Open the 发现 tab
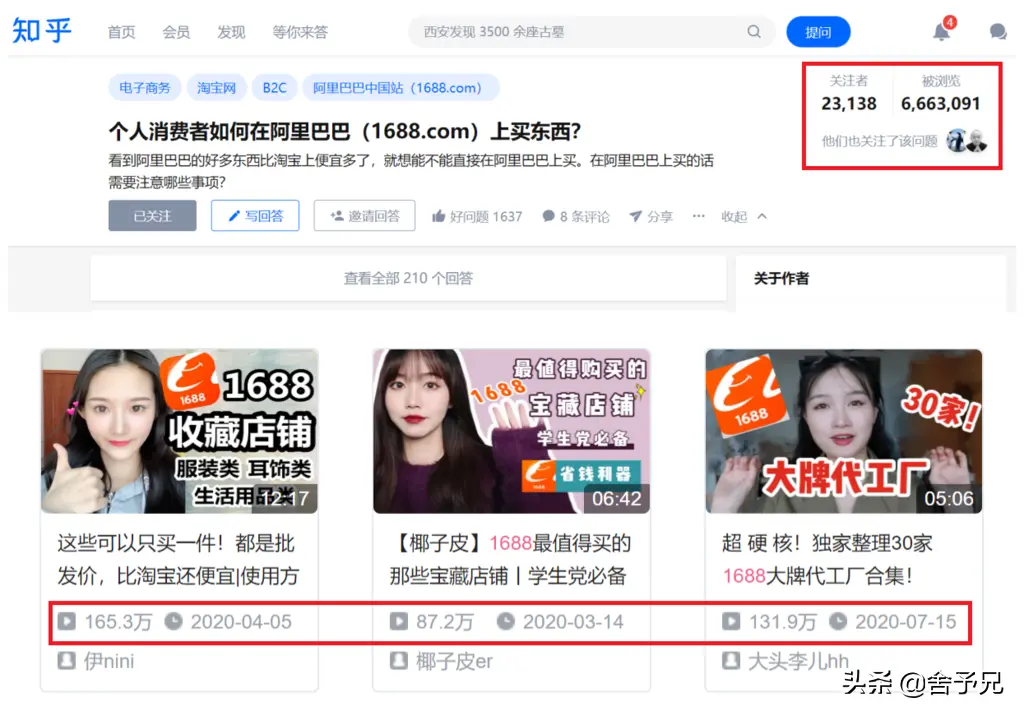The height and width of the screenshot is (716, 1024). coord(231,32)
